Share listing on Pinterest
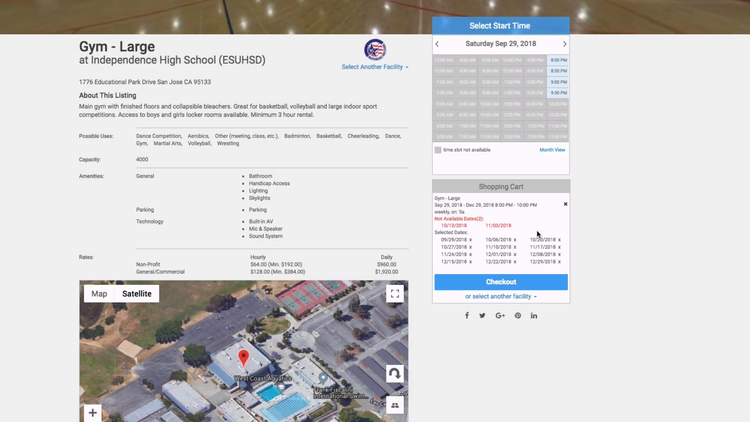The width and height of the screenshot is (750, 422). pyautogui.click(x=518, y=316)
